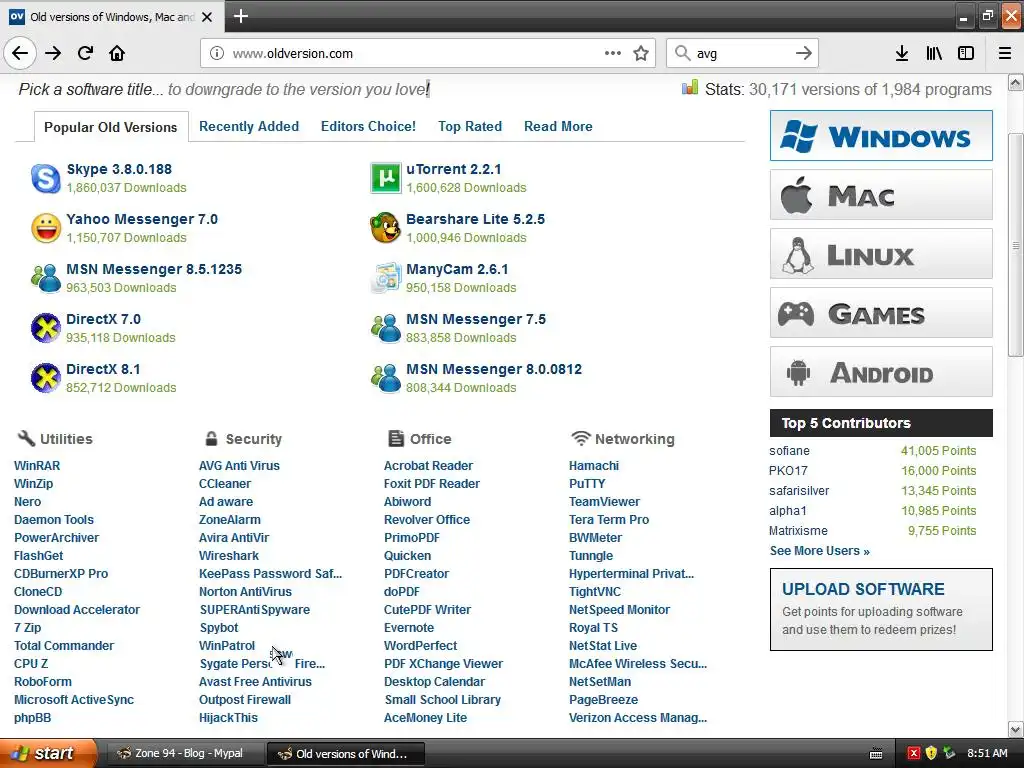This screenshot has width=1024, height=768.
Task: Bookmark this page with the star
Action: pyautogui.click(x=641, y=53)
